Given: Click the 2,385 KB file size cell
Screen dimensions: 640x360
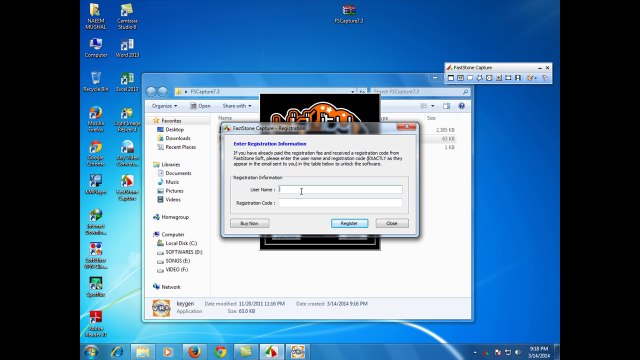Looking at the screenshot, I should tap(445, 130).
